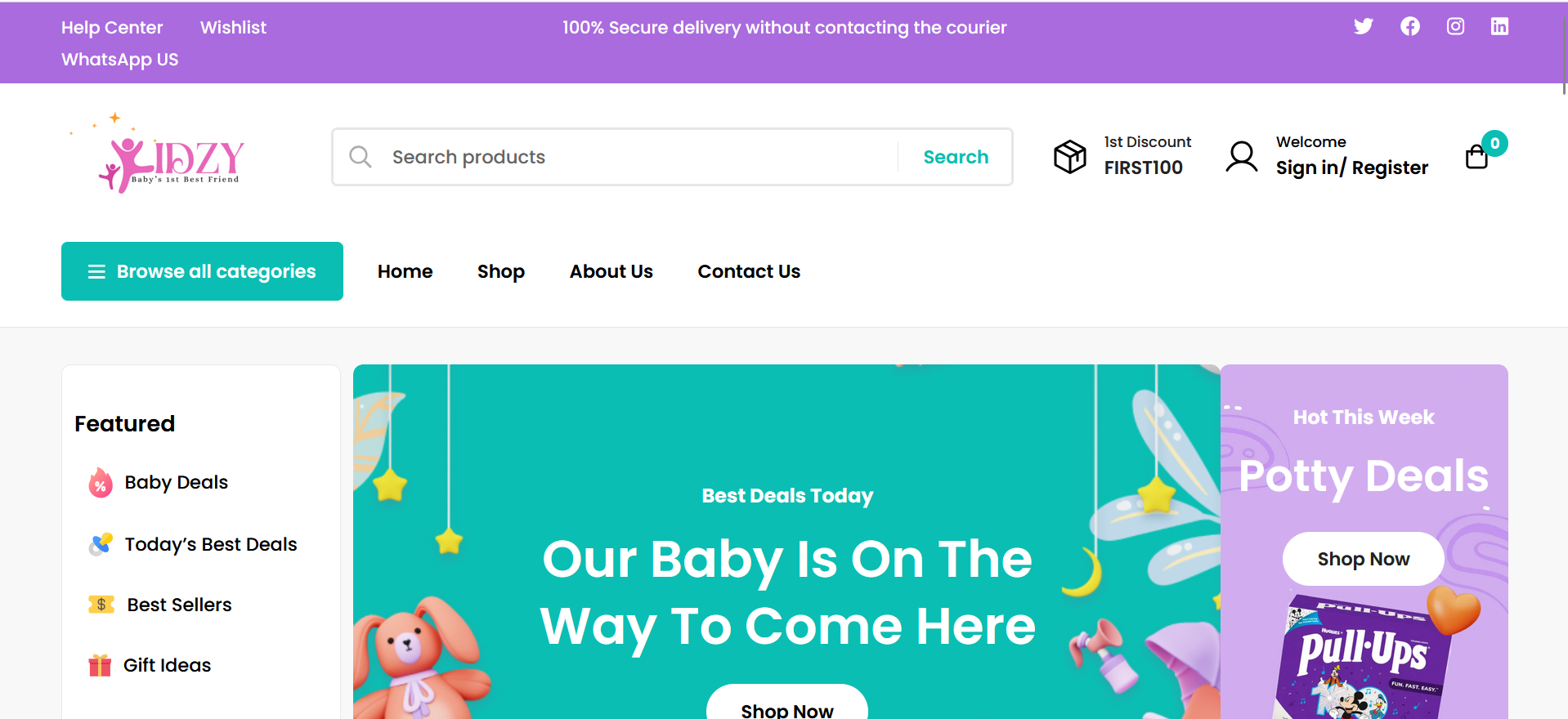
Task: Expand the Browse all categories menu
Action: [202, 271]
